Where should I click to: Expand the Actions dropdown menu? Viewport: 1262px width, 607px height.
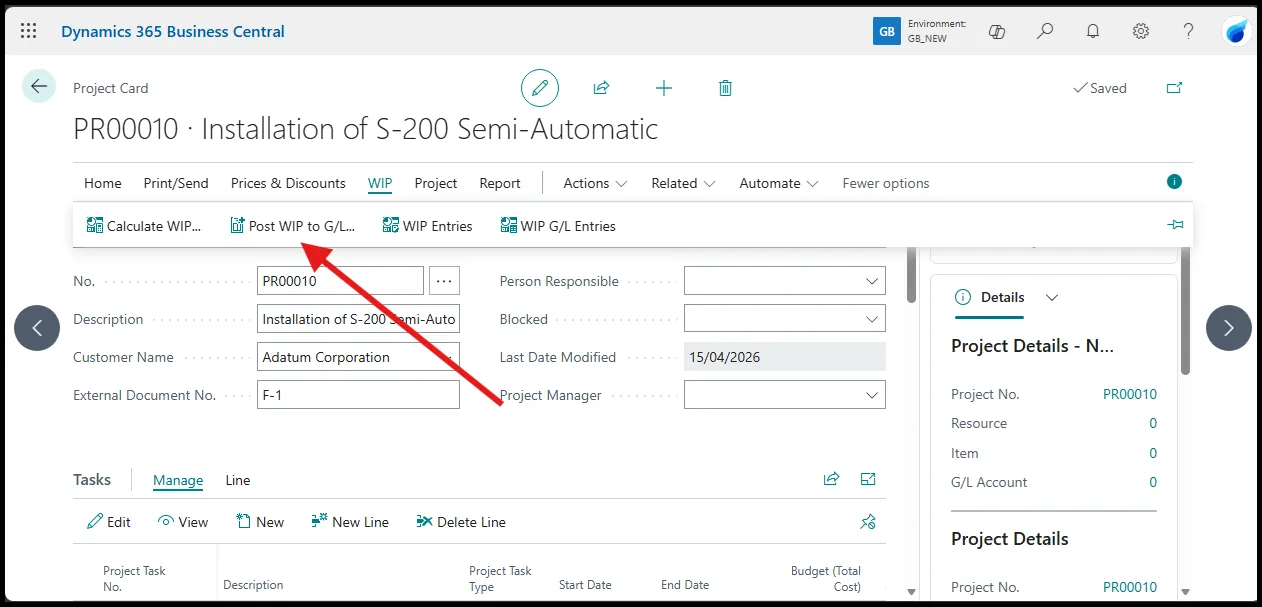coord(595,183)
